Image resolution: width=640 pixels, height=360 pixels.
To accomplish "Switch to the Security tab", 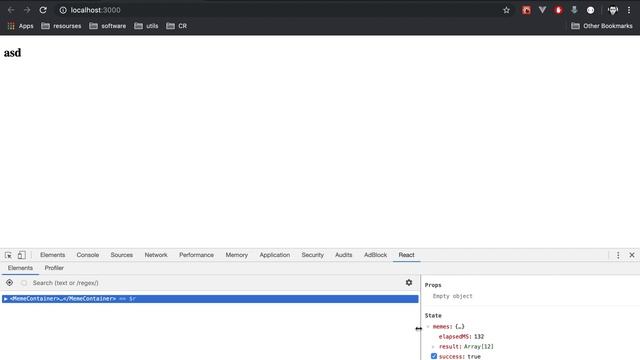I will click(313, 255).
